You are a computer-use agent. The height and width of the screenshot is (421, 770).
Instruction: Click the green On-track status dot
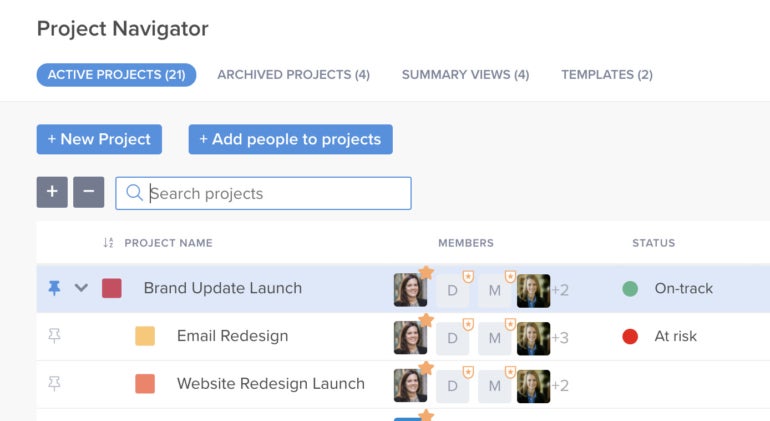630,289
